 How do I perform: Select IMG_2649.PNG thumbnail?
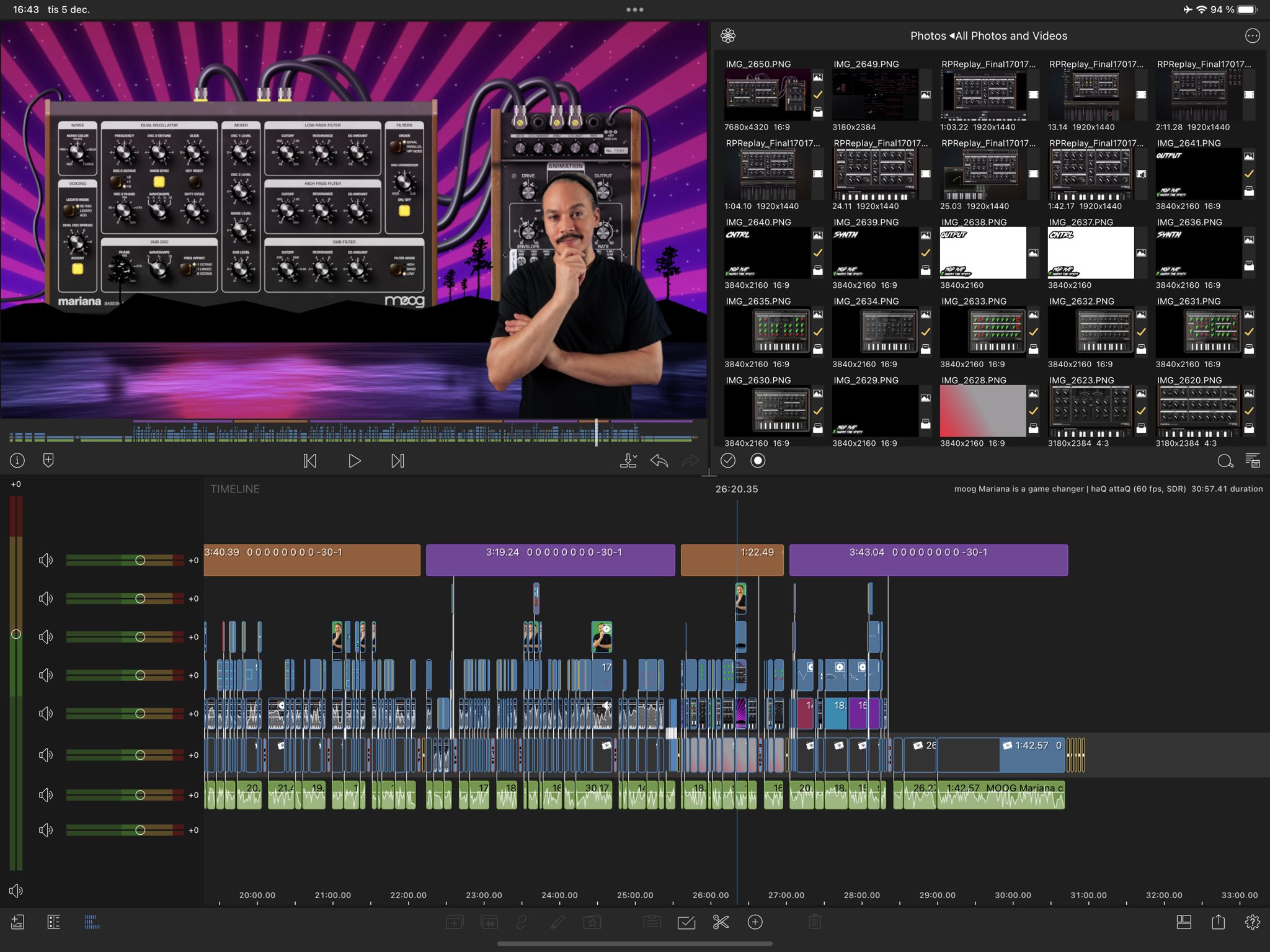click(x=875, y=94)
